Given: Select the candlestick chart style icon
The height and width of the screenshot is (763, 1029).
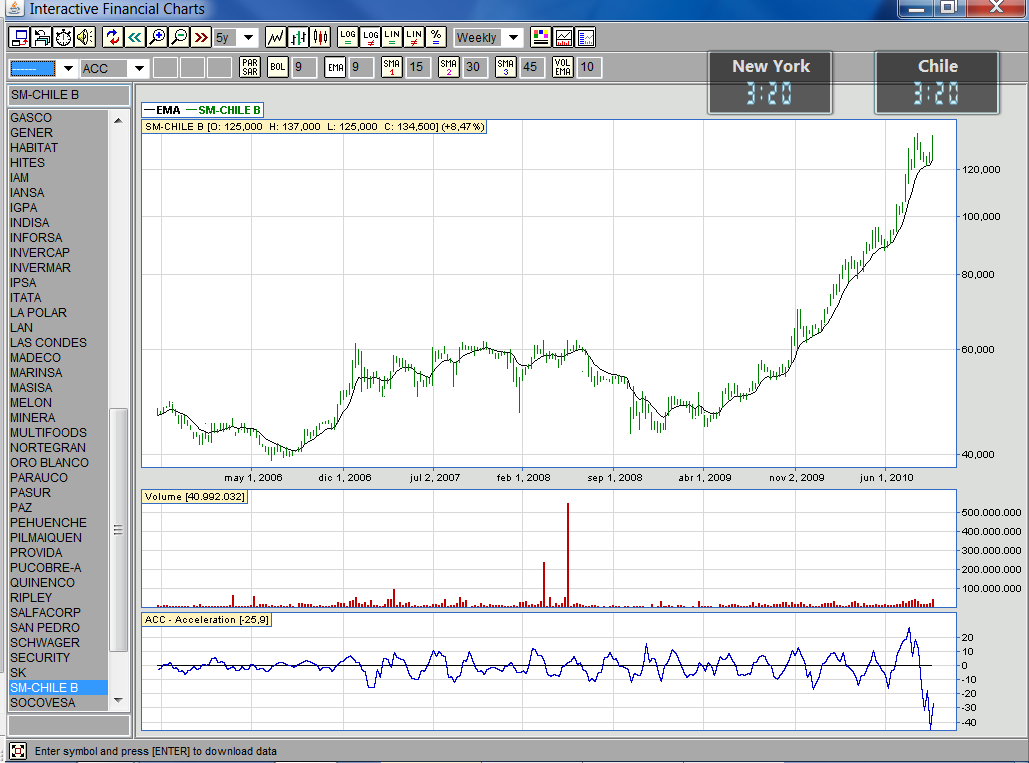Looking at the screenshot, I should pos(320,37).
